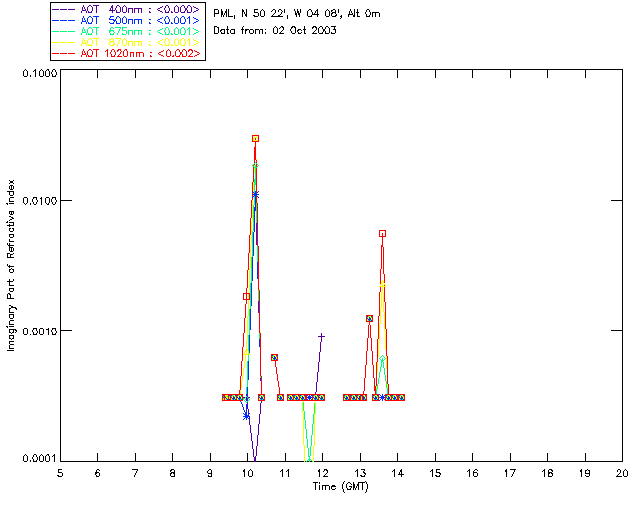Click the lone red square marker just before 10 GMT

[247, 296]
